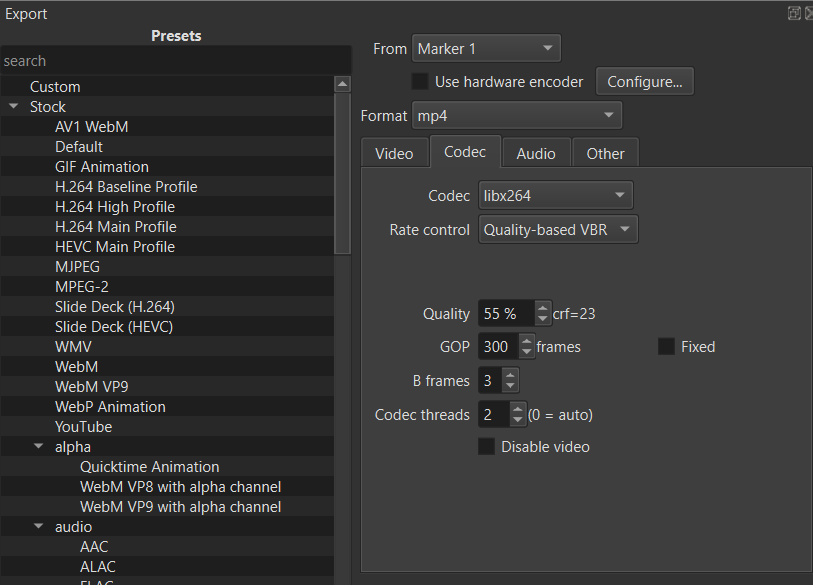Open the Other settings tab
This screenshot has height=585, width=813.
tap(604, 153)
